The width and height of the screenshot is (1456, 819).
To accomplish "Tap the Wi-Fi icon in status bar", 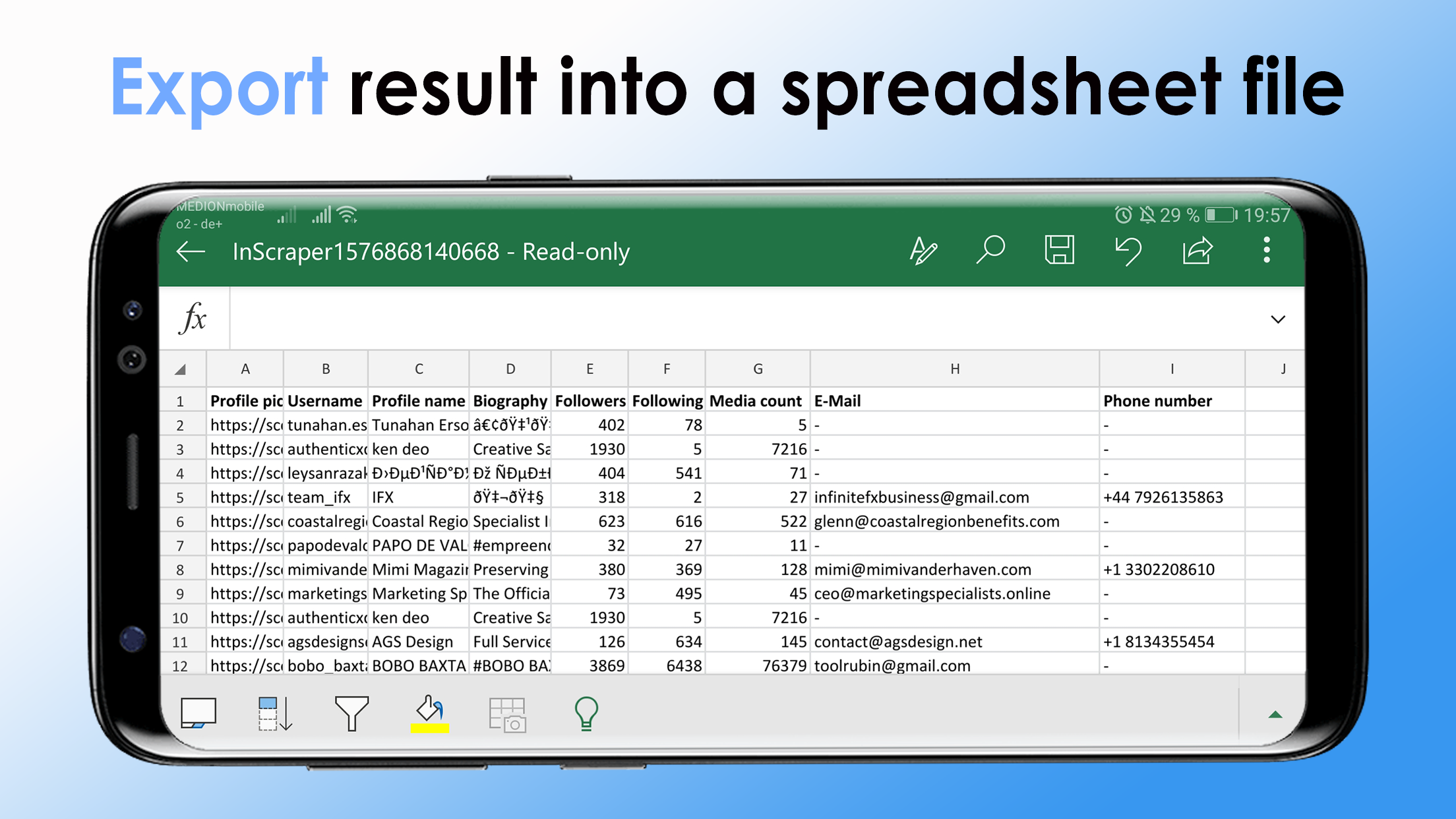I will point(348,214).
